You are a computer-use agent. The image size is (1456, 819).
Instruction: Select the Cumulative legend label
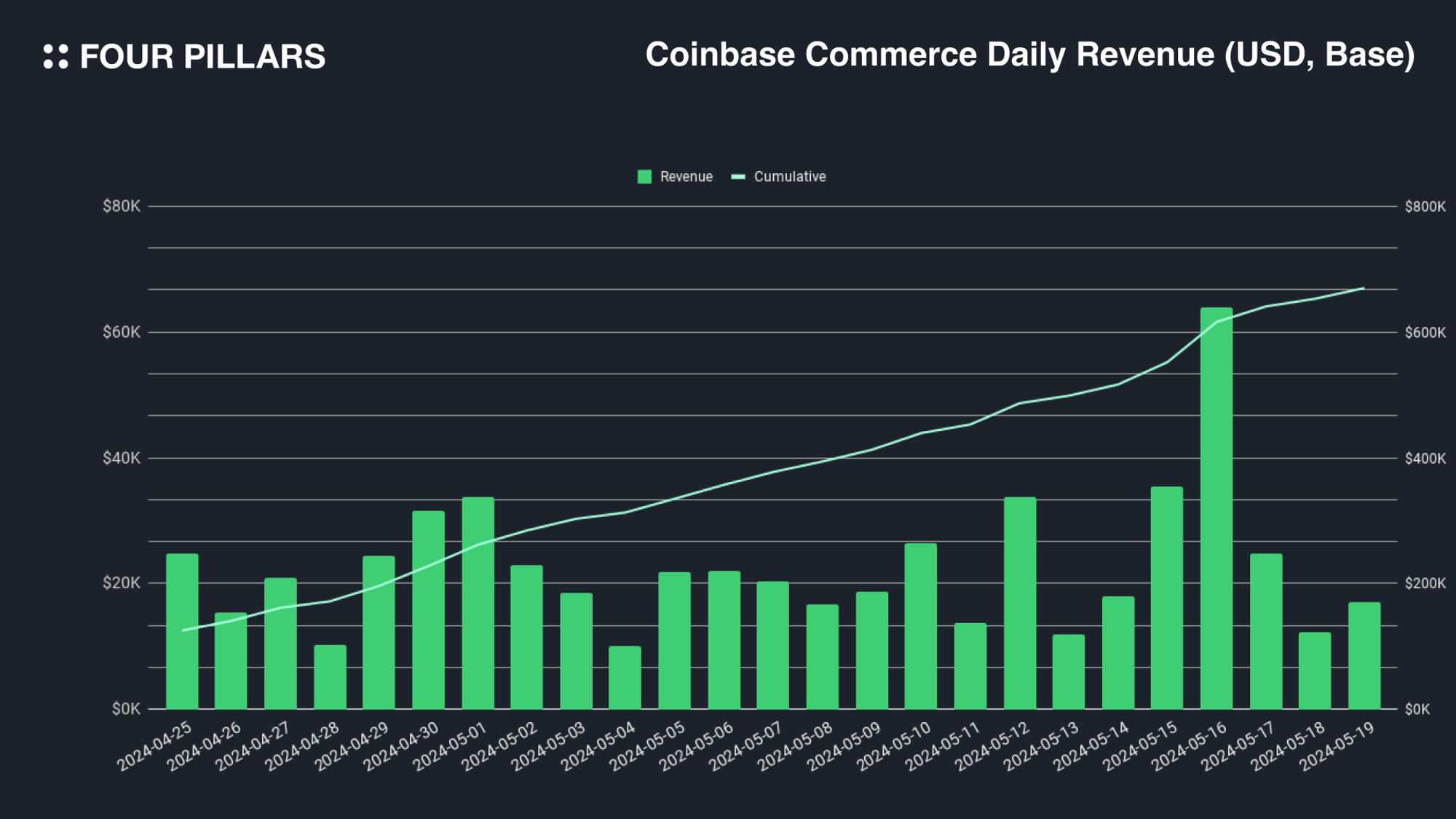tap(790, 177)
